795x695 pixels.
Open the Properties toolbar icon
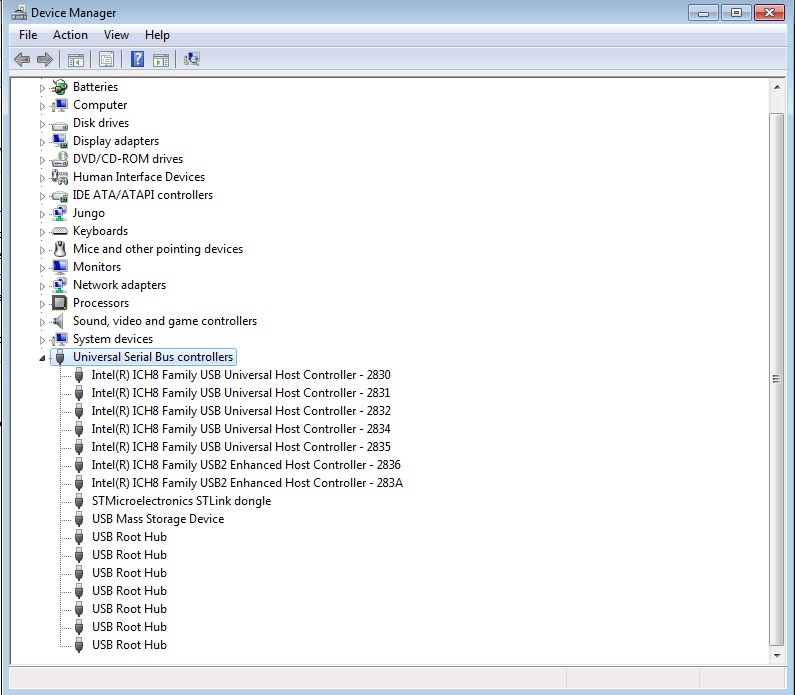click(x=106, y=59)
